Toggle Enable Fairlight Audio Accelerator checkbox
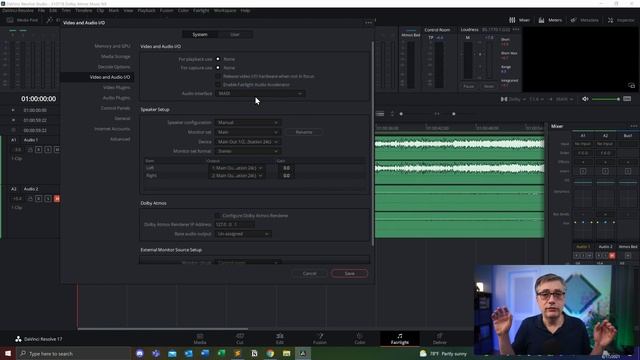Viewport: 640px width, 360px height. click(x=218, y=85)
